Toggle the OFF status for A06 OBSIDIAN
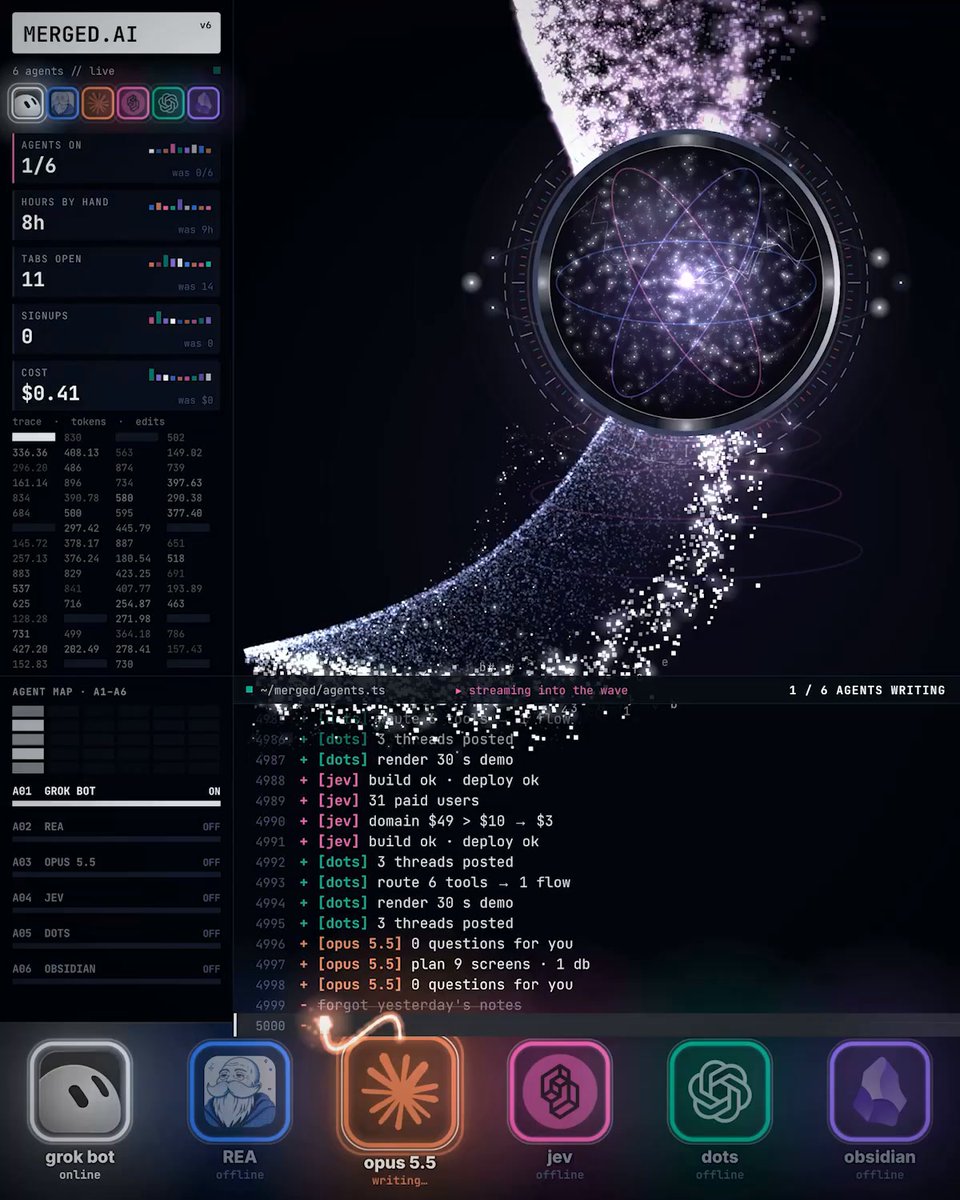The width and height of the screenshot is (960, 1200). point(212,969)
